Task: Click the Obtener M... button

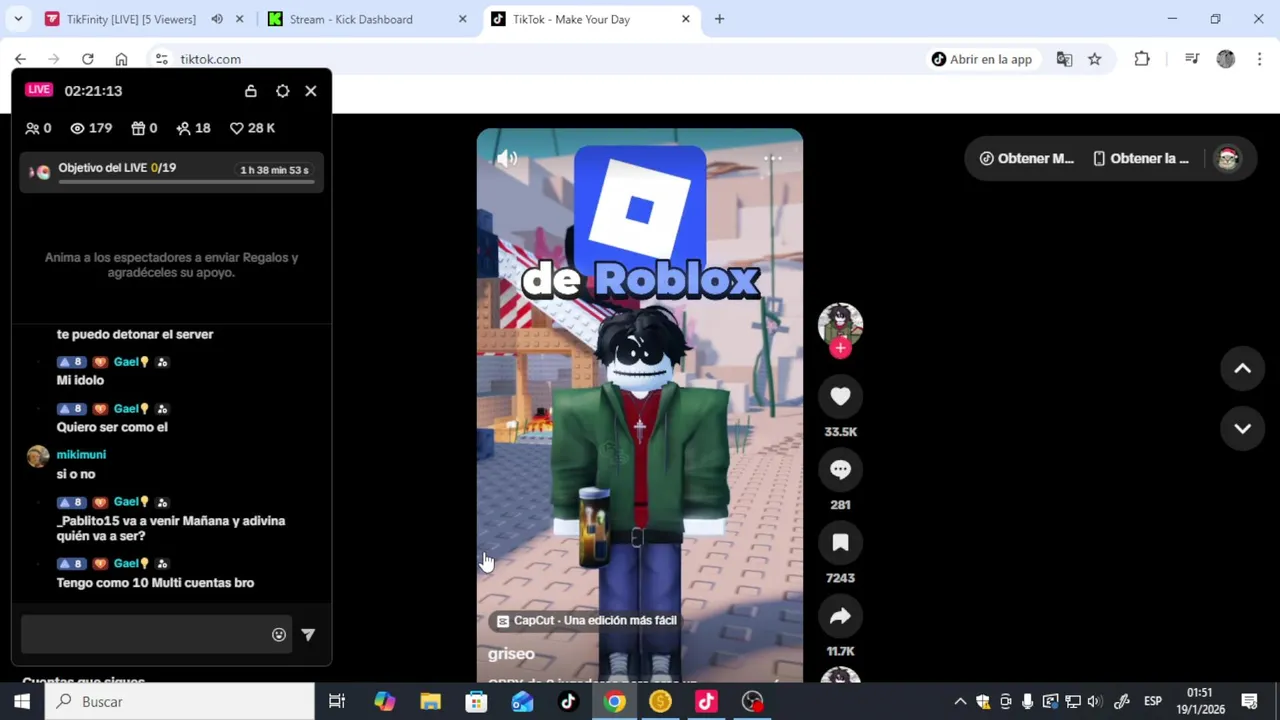Action: [x=1026, y=158]
